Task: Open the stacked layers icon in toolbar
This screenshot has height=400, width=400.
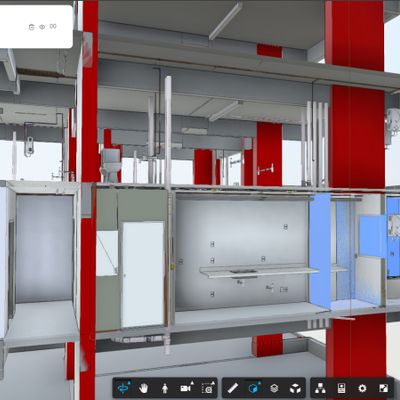Action: tap(274, 388)
